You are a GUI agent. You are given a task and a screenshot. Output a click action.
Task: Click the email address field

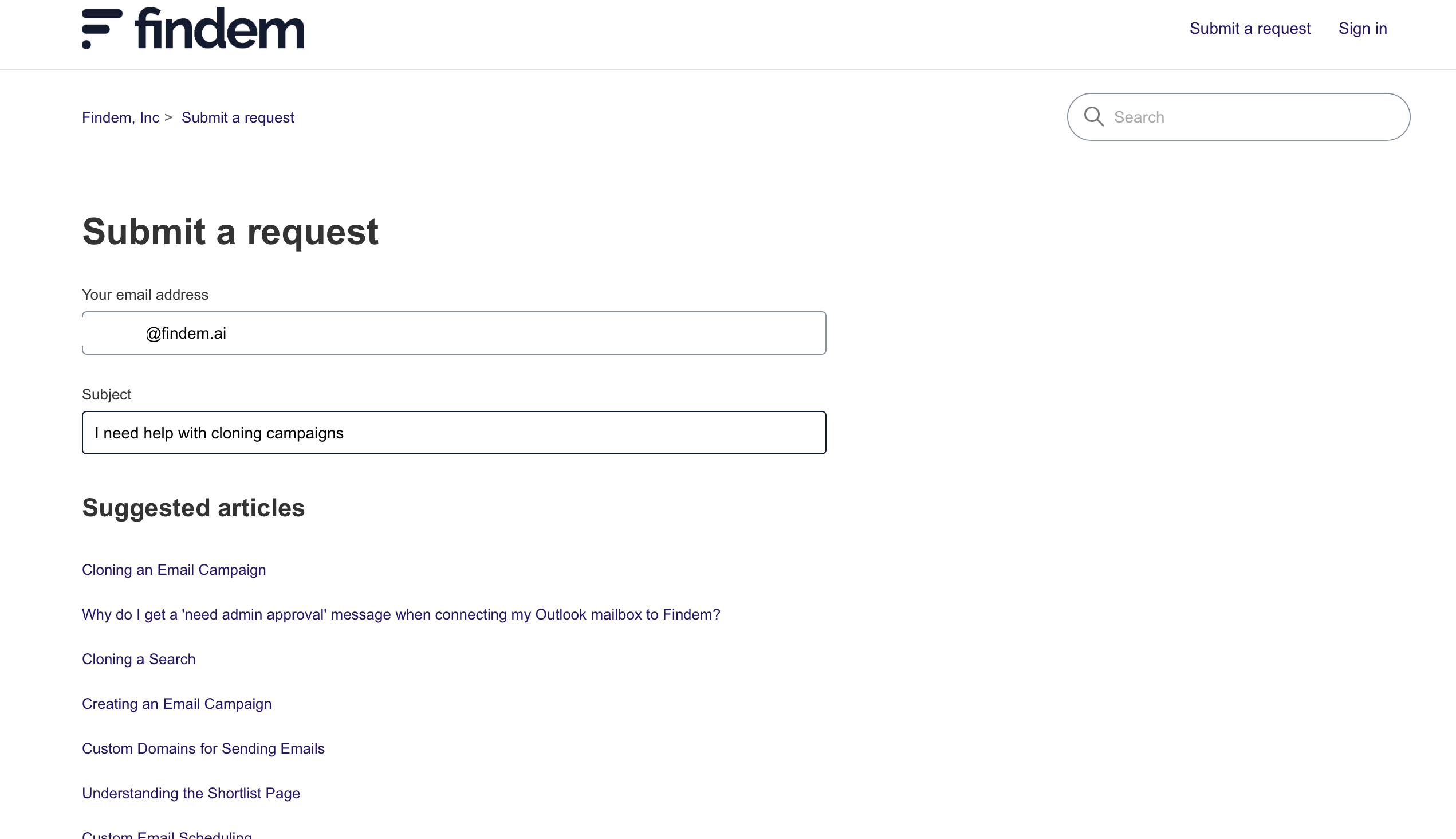pos(454,333)
